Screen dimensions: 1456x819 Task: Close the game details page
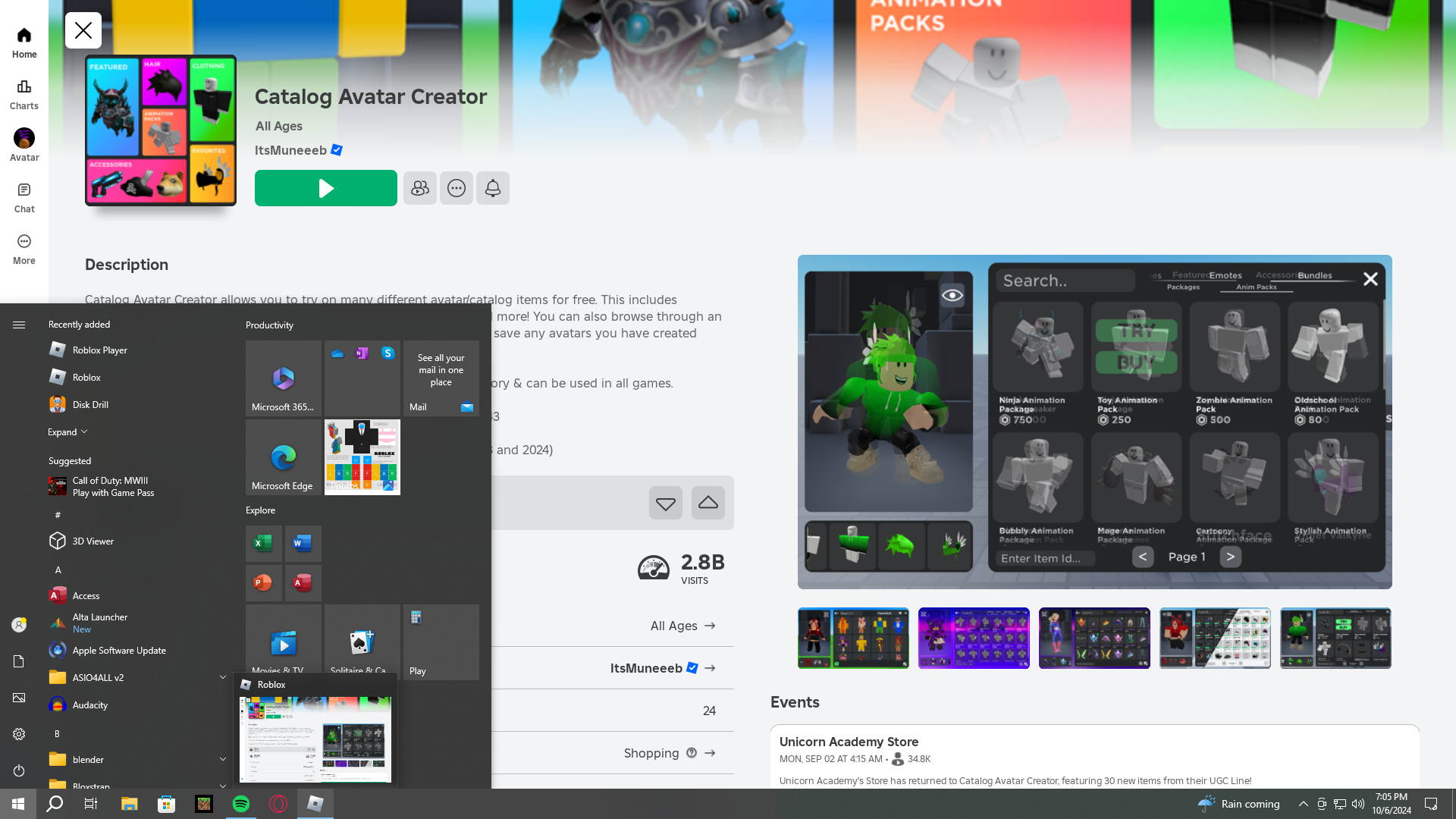(83, 30)
